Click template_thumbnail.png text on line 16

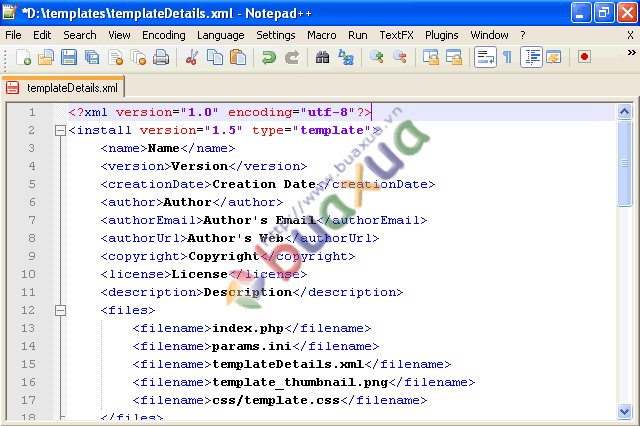pos(300,382)
